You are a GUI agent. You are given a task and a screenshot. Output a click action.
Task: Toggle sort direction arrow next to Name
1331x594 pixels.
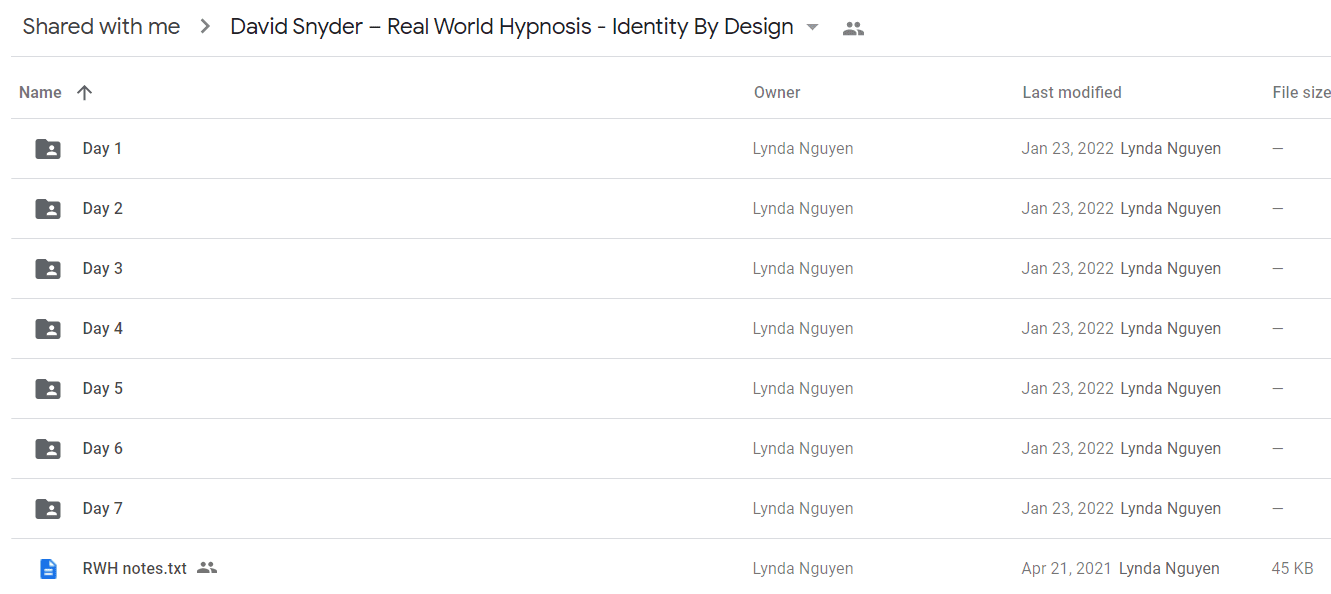point(85,92)
